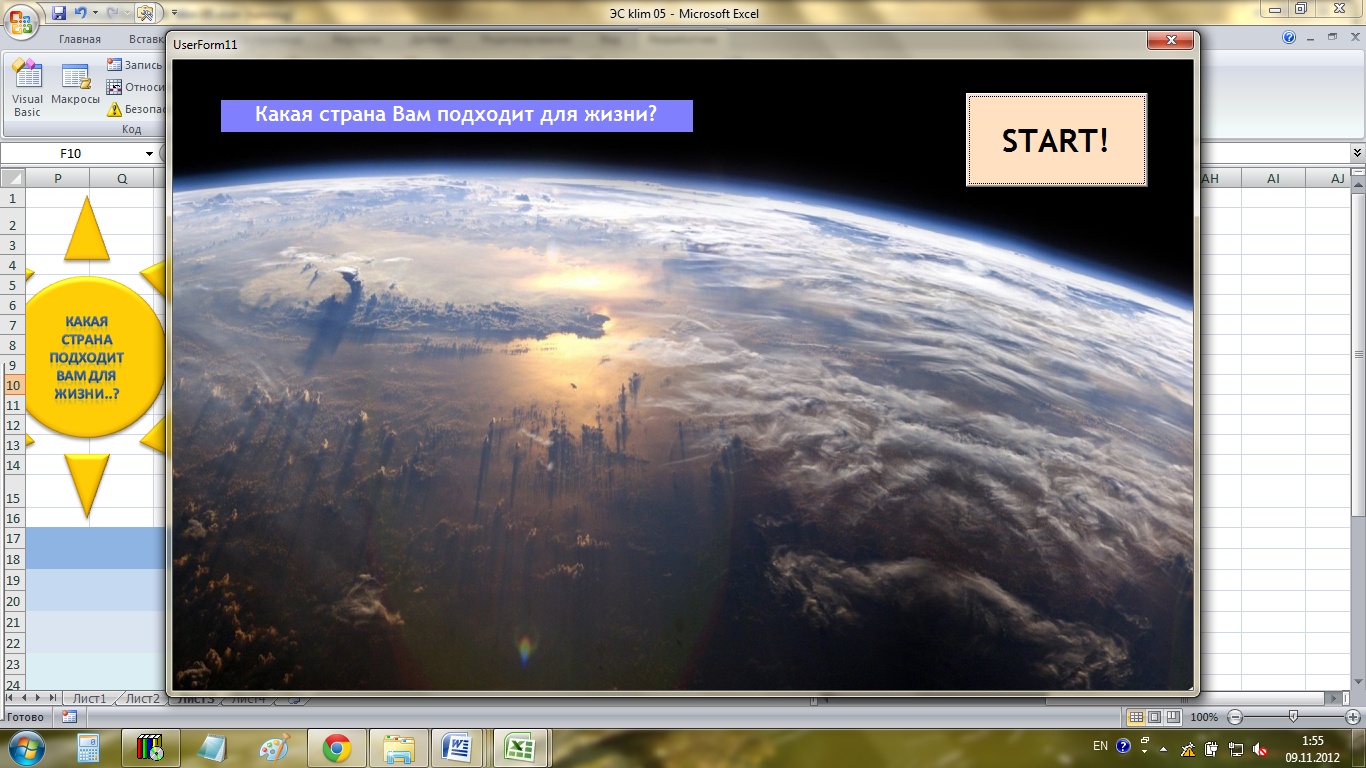Click the yellow sun shape with the question
The image size is (1366, 768).
87,357
